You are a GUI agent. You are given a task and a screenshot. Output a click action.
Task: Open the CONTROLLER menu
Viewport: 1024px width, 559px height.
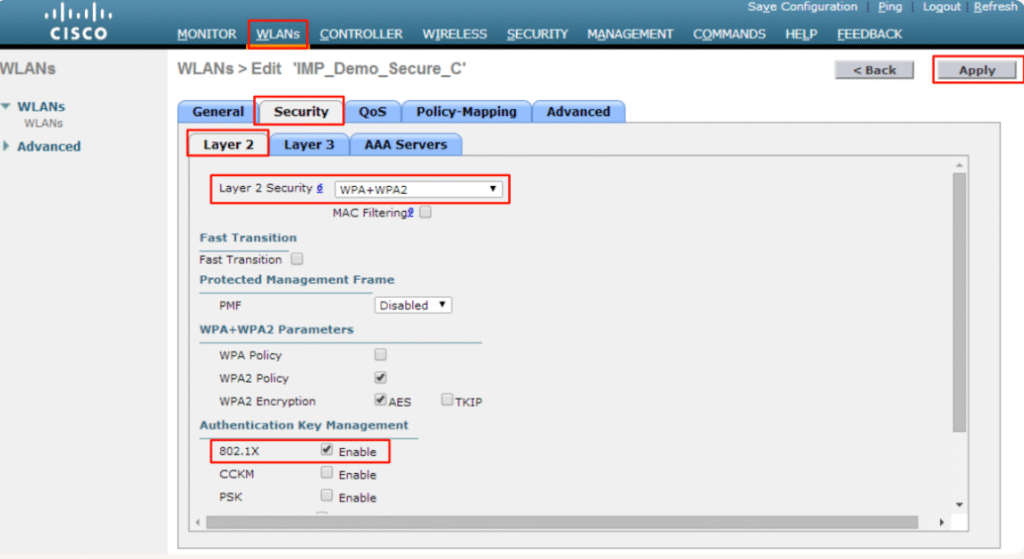[360, 34]
